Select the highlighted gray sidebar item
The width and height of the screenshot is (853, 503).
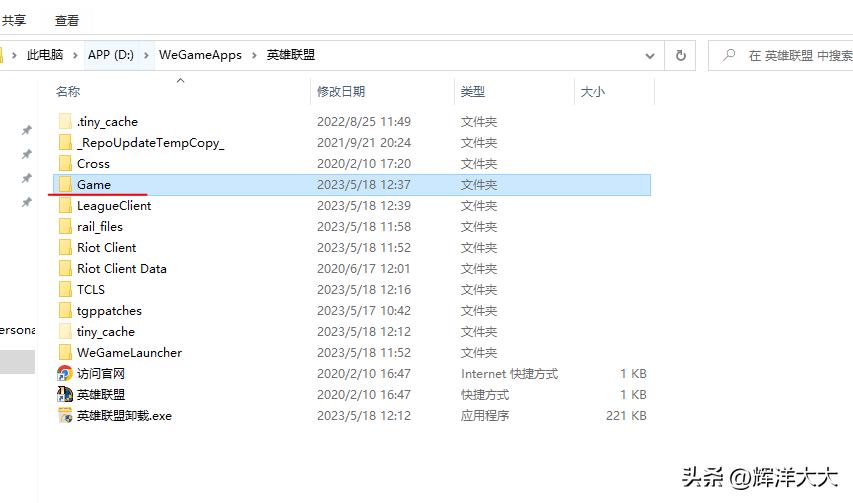(x=17, y=362)
